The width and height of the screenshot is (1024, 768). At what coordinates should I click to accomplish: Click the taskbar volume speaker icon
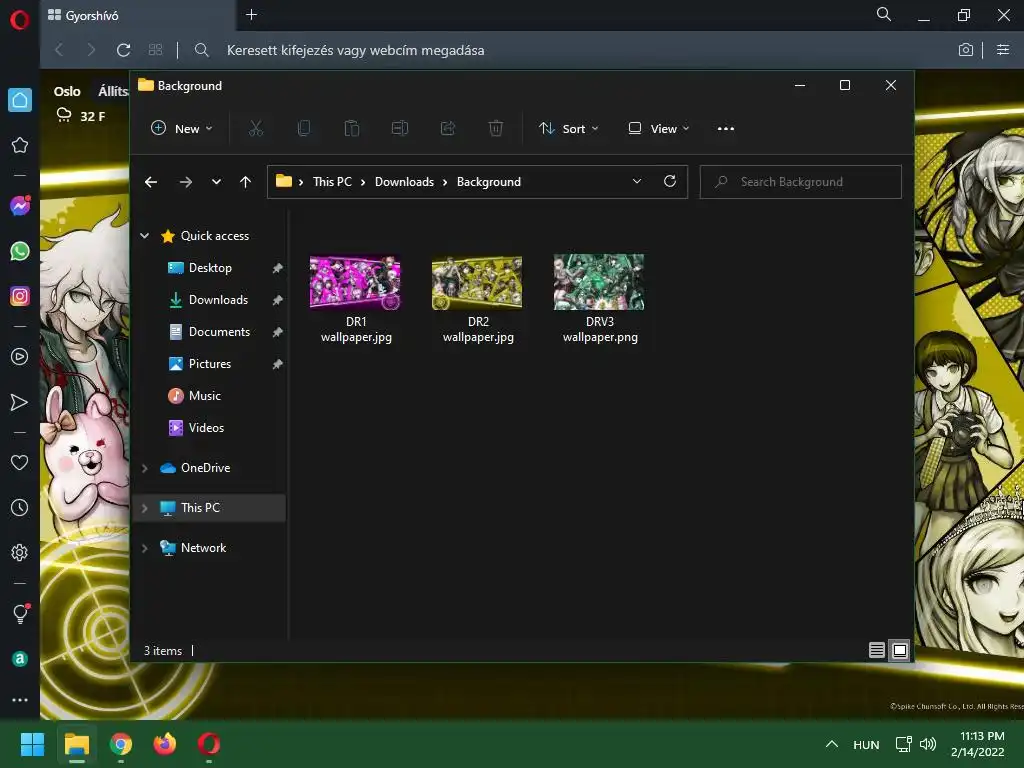[928, 744]
